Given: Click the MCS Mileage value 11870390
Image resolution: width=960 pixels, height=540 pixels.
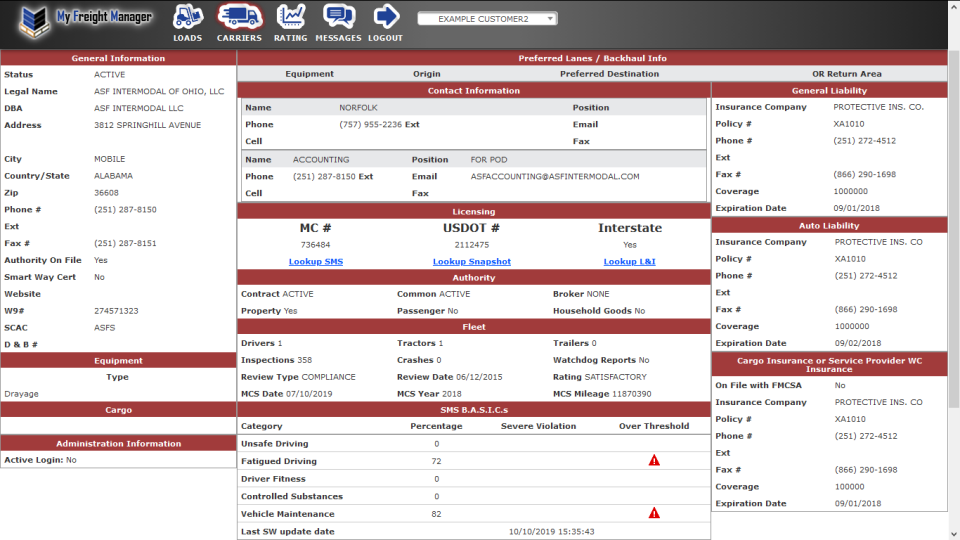Looking at the screenshot, I should point(632,394).
